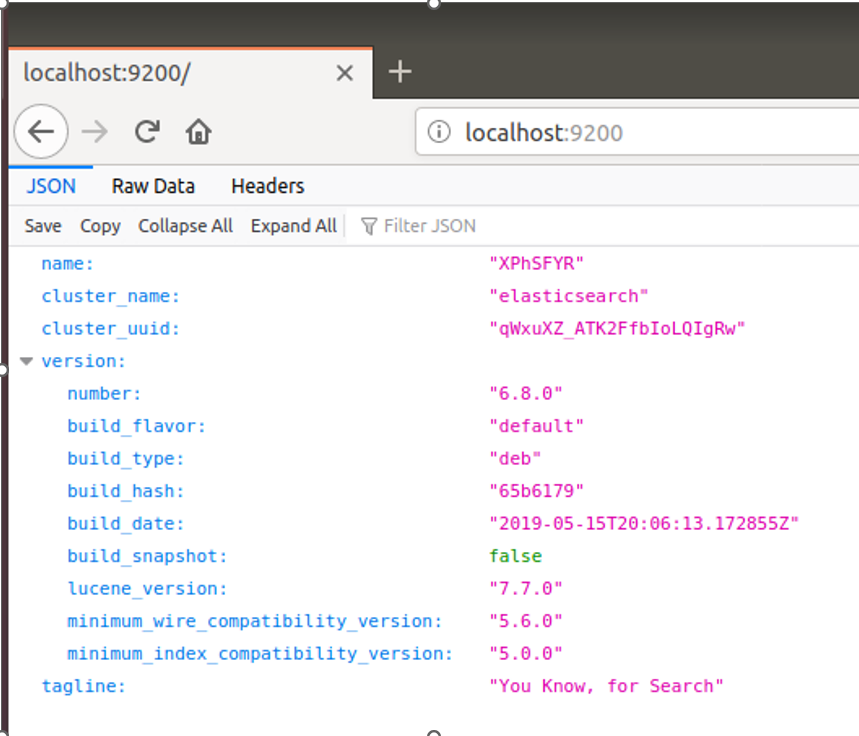Click the site information info icon
Screen dimensions: 859x736
coord(438,131)
